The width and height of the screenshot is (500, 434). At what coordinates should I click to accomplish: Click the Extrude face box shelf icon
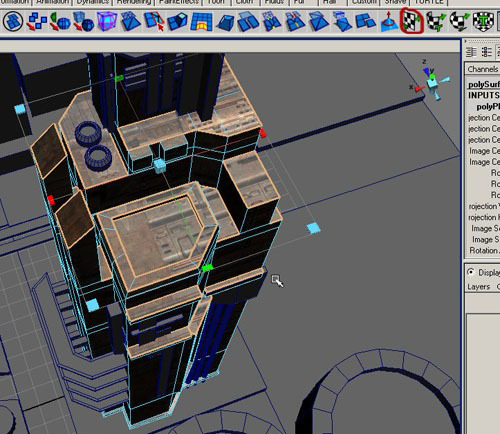pyautogui.click(x=226, y=22)
